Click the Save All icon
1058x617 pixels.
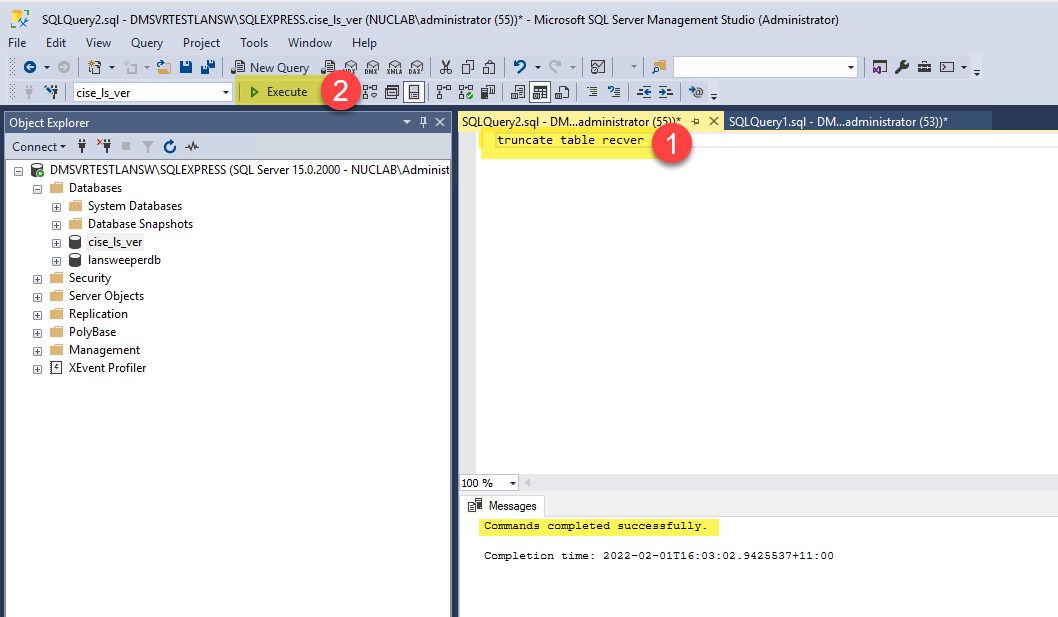coord(208,67)
